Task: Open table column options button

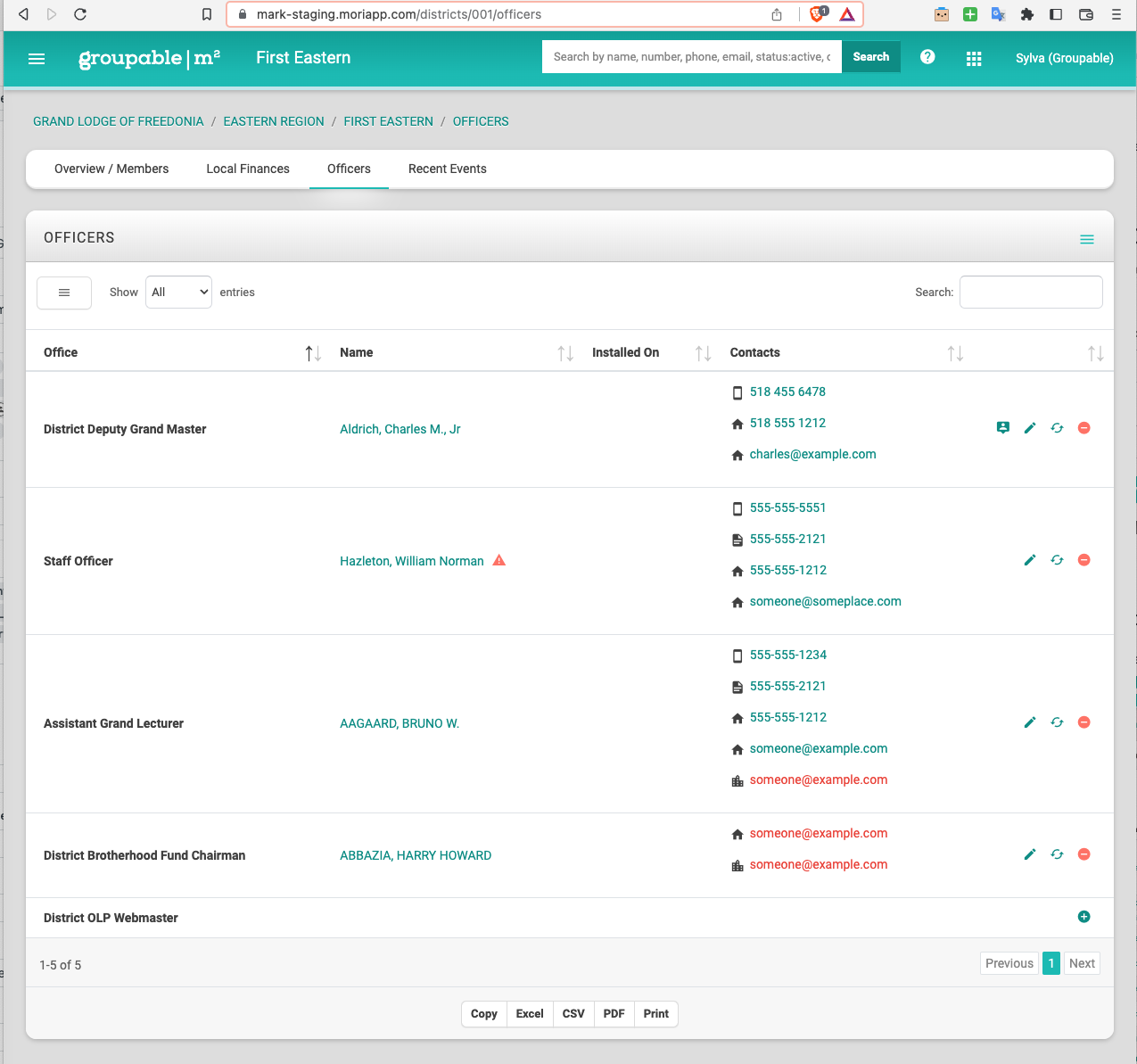Action: click(x=64, y=293)
